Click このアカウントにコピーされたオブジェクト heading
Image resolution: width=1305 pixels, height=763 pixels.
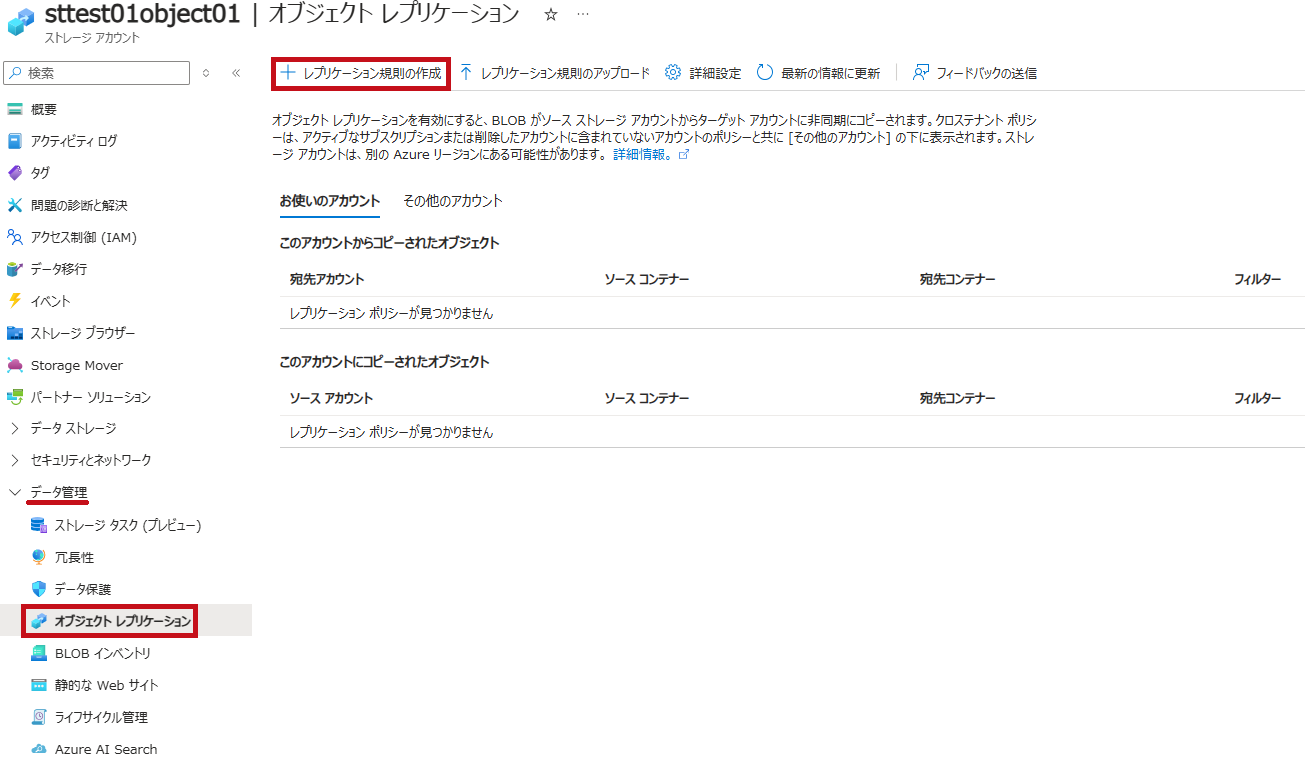tap(385, 362)
